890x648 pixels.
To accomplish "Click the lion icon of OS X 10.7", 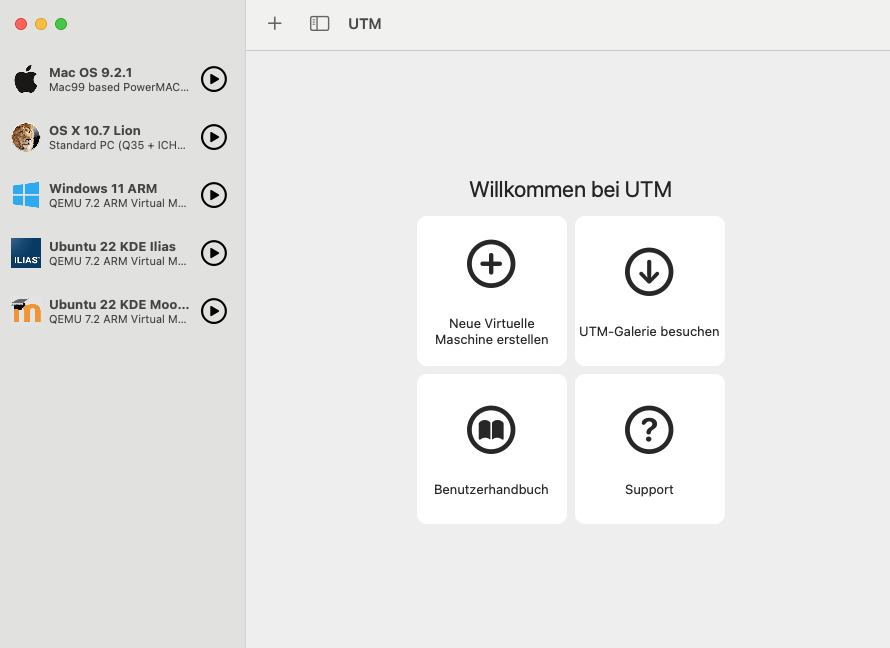I will [x=26, y=137].
